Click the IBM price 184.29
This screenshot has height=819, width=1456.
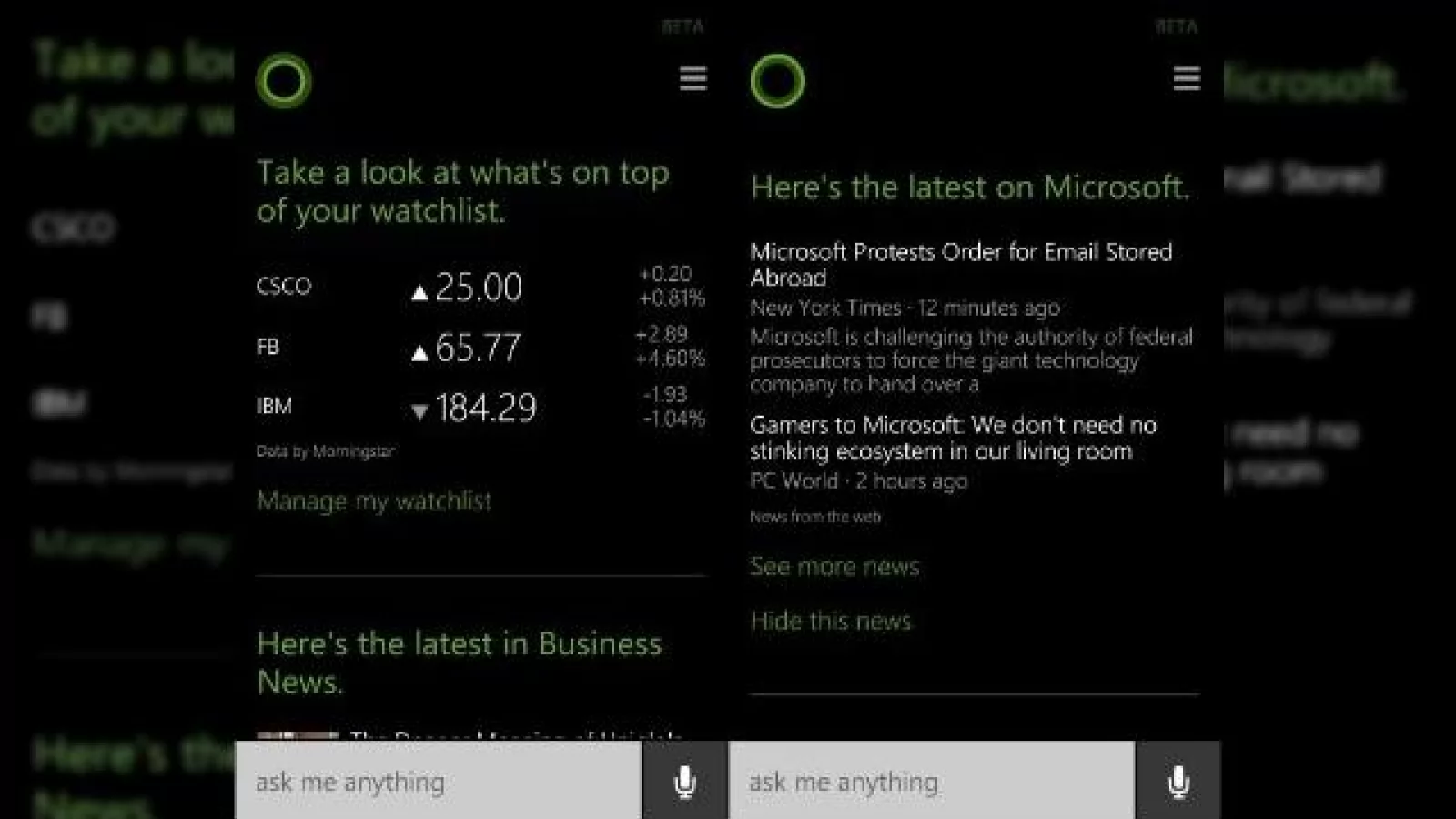point(486,408)
